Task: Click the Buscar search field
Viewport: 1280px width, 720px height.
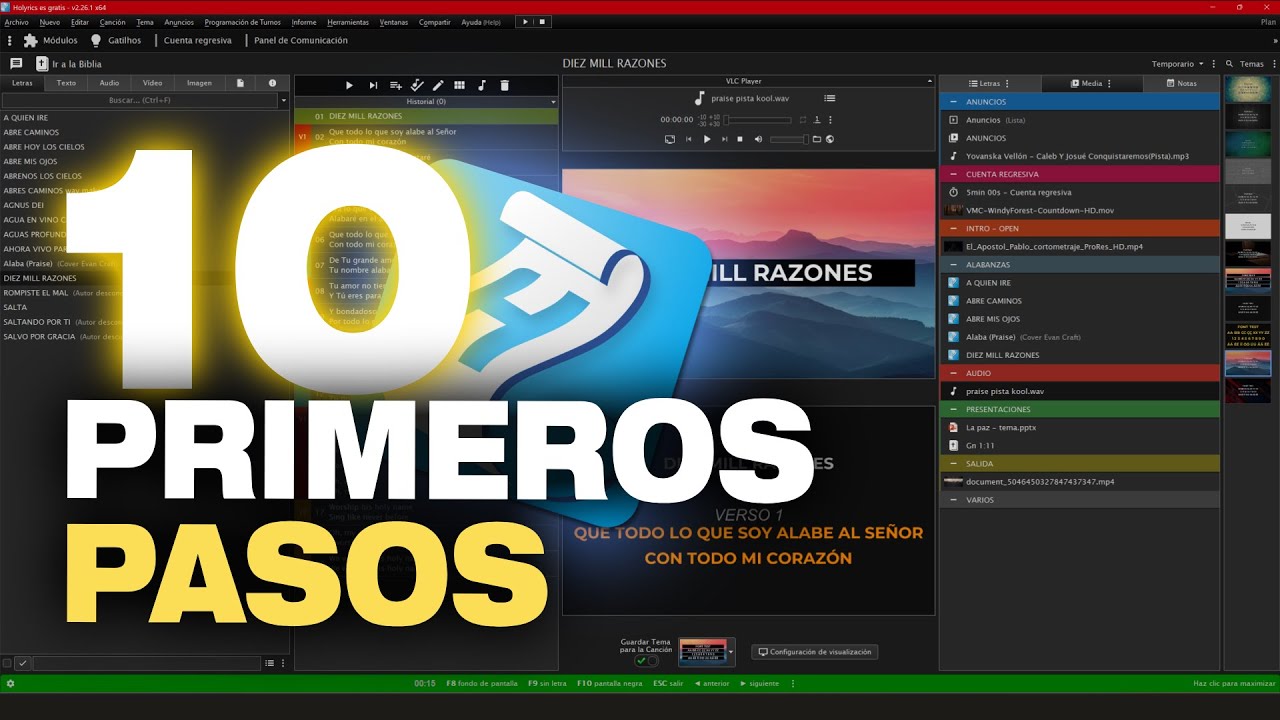Action: click(x=140, y=100)
